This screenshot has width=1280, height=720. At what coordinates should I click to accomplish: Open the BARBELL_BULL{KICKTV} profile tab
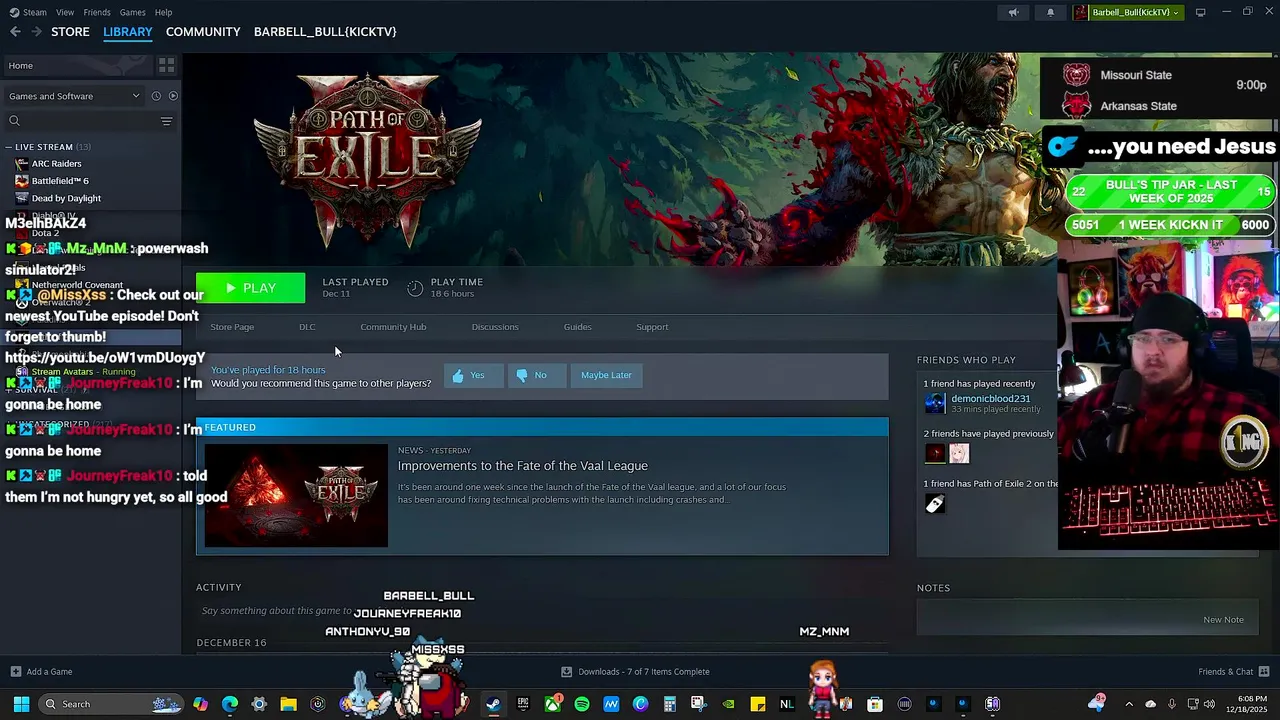[x=325, y=32]
